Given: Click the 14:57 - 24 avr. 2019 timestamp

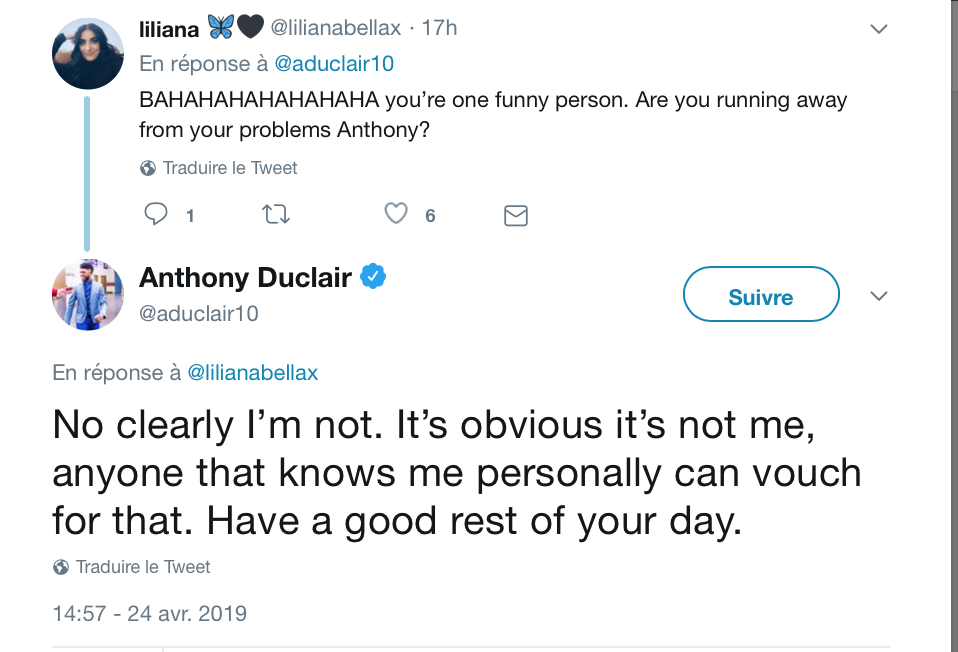Looking at the screenshot, I should click(150, 614).
